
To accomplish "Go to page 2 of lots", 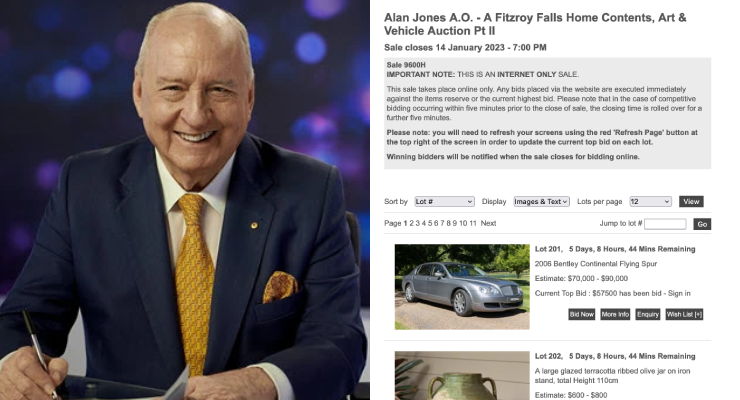I will (412, 223).
